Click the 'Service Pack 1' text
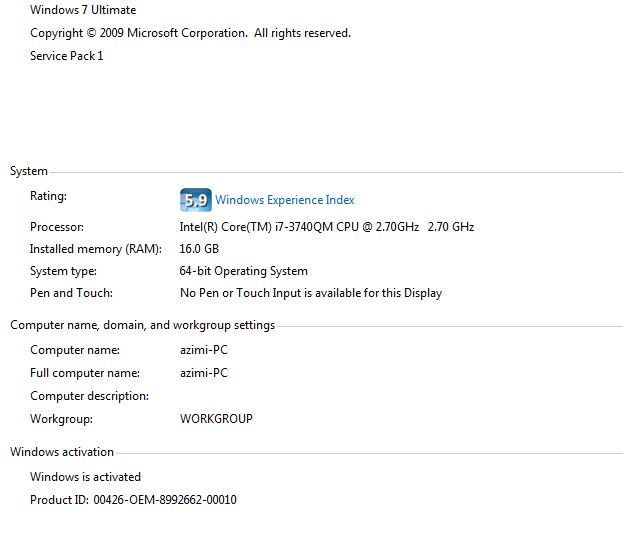The width and height of the screenshot is (623, 559). [67, 56]
